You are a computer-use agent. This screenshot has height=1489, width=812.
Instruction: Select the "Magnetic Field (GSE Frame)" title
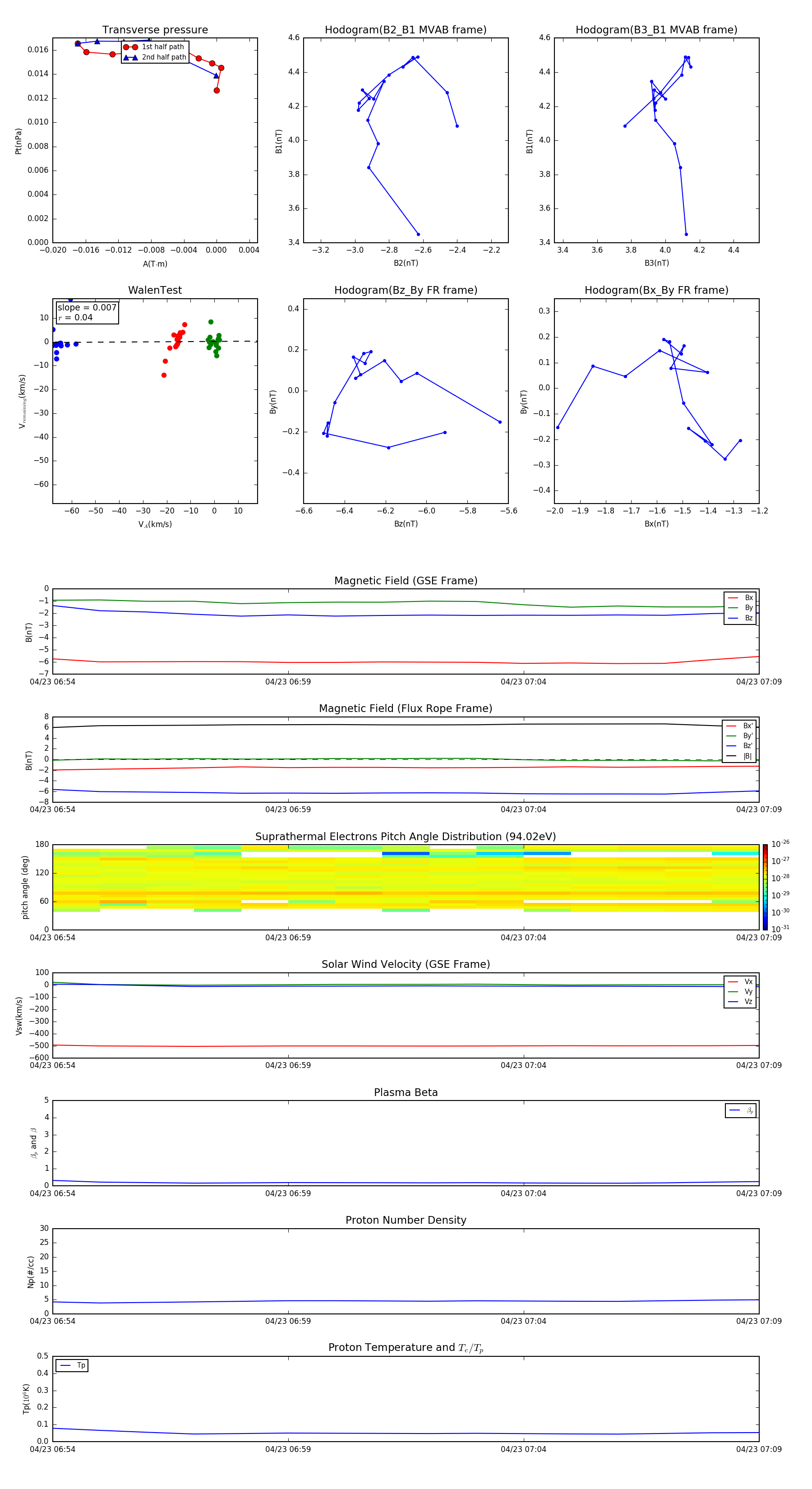406,581
